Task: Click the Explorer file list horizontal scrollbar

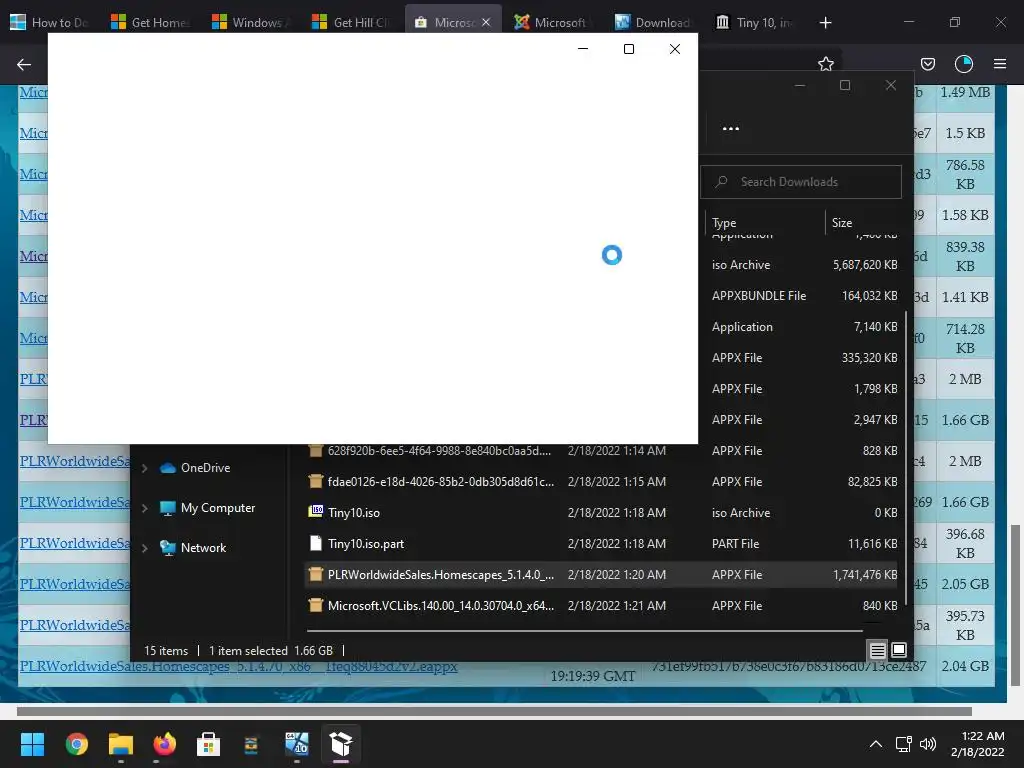Action: point(584,632)
